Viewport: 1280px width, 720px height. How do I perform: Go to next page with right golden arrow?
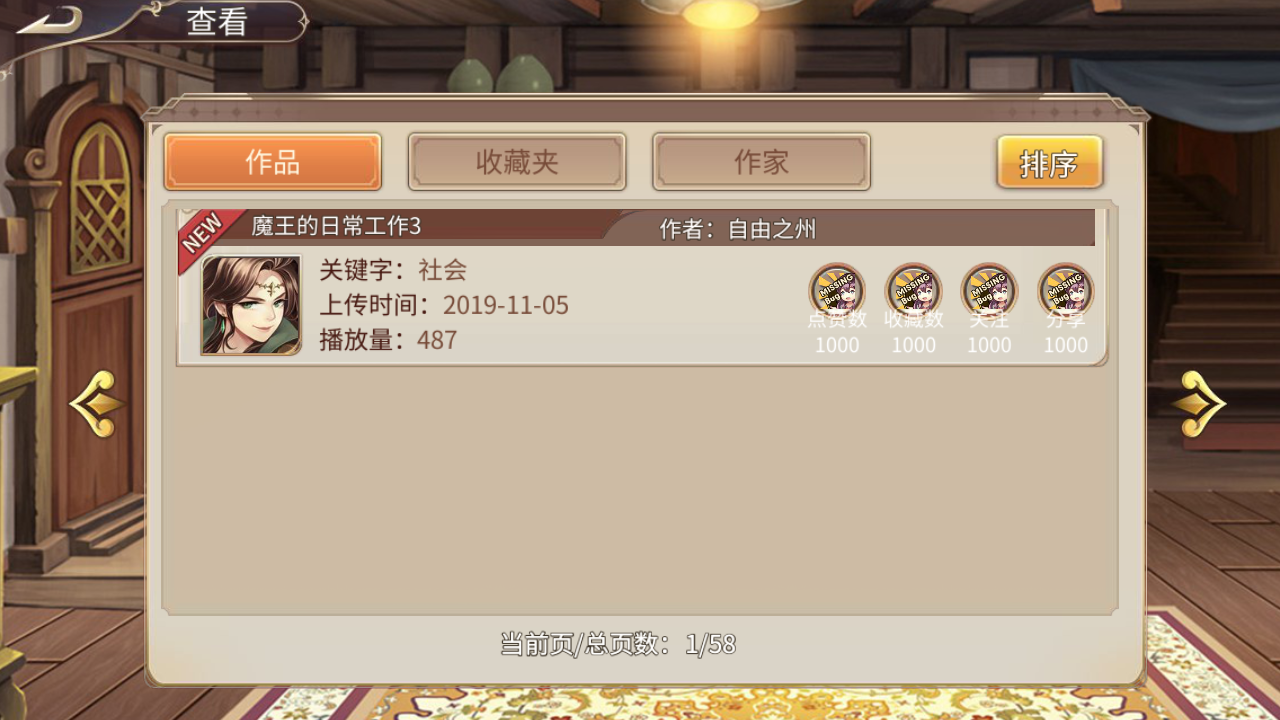(1198, 404)
